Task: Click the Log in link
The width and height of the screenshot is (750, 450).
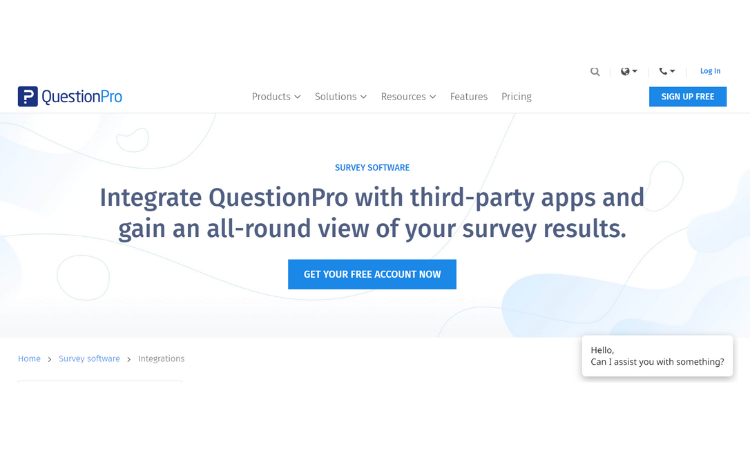Action: [x=710, y=71]
